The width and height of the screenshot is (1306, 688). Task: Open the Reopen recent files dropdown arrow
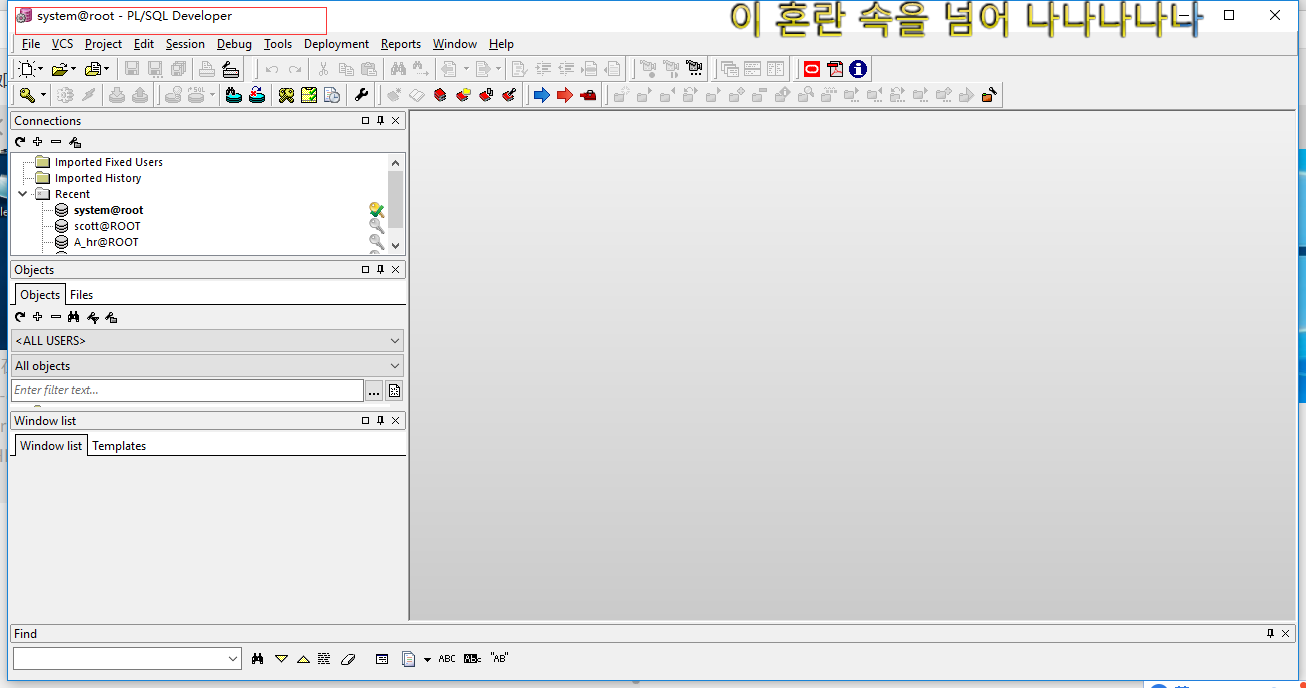107,69
